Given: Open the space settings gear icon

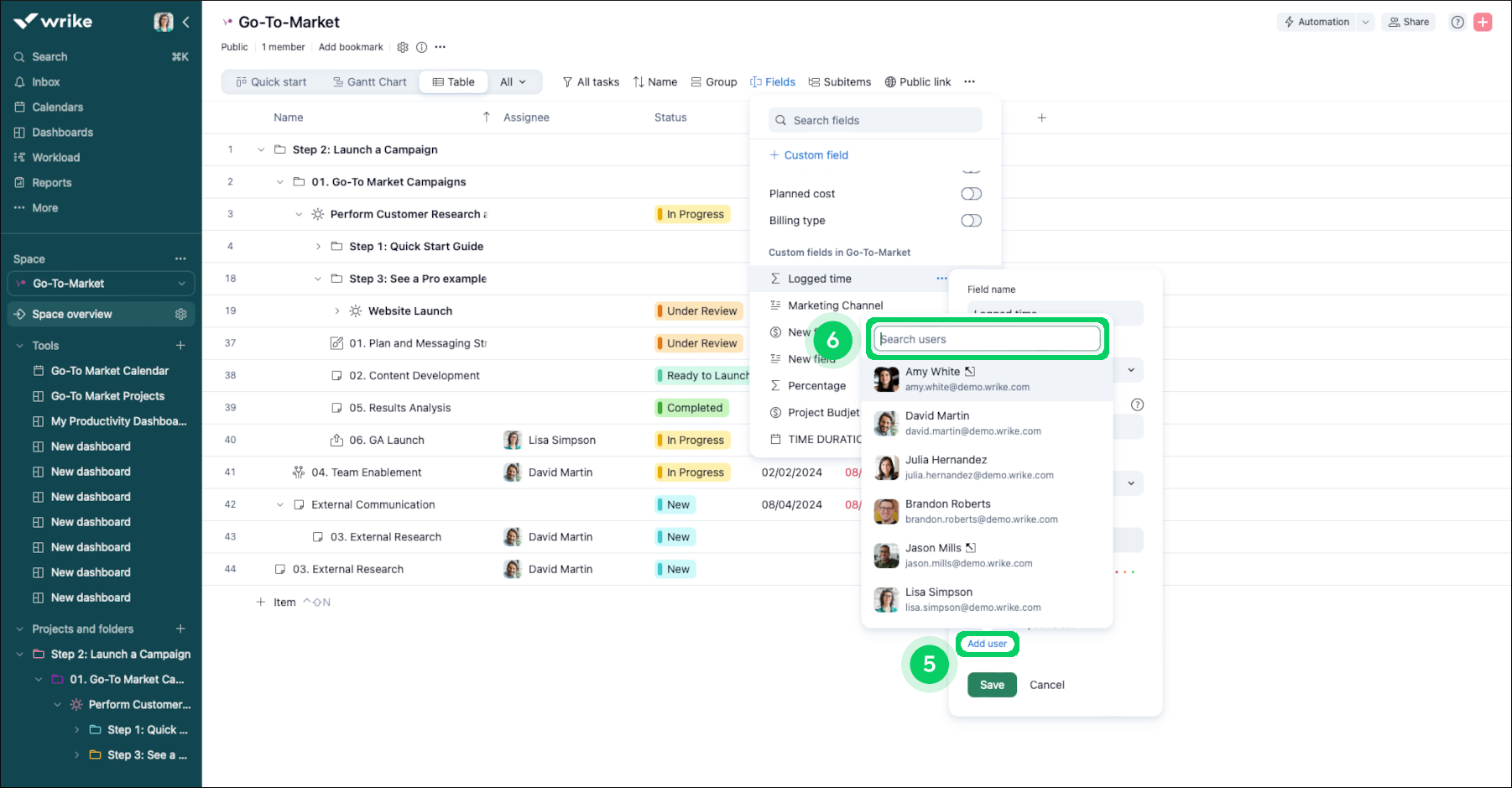Looking at the screenshot, I should coord(403,47).
